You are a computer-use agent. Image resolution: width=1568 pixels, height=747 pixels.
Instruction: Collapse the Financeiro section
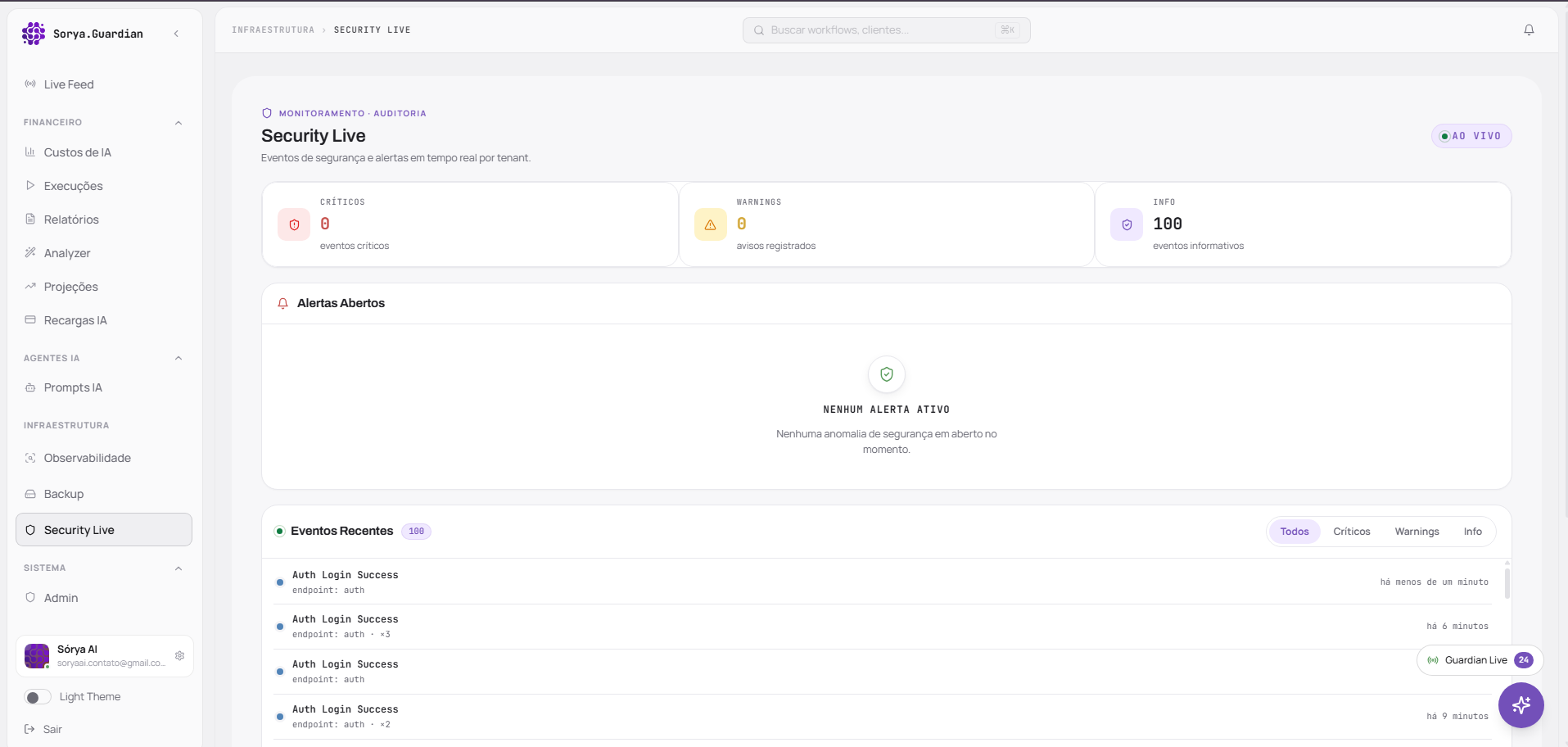178,123
